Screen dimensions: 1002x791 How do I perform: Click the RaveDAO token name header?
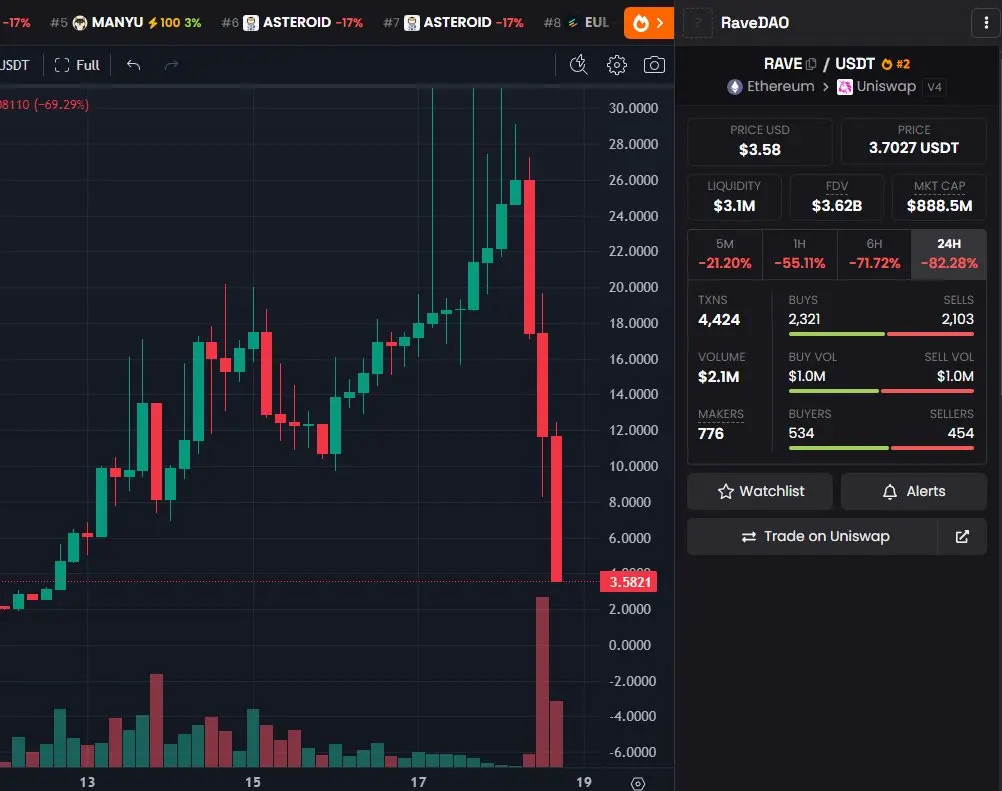click(755, 23)
